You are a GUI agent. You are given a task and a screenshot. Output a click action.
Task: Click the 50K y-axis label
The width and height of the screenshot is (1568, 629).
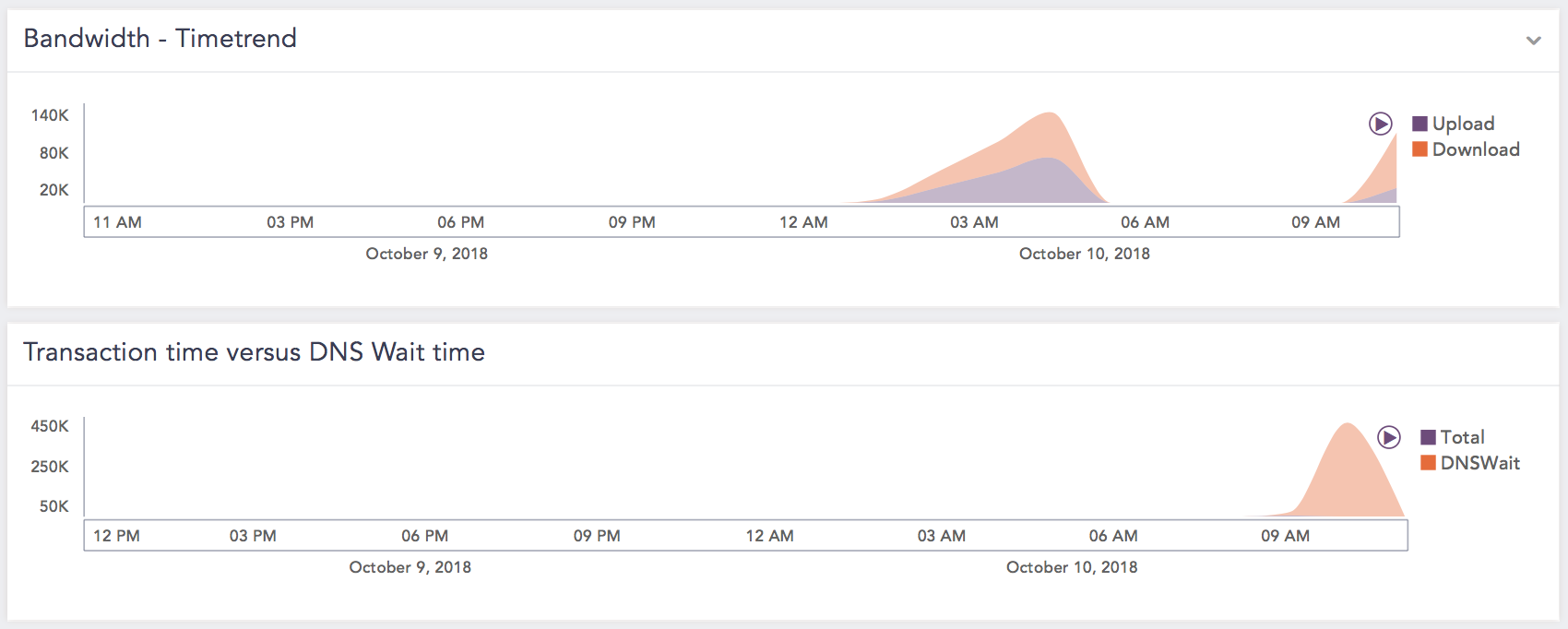pyautogui.click(x=53, y=506)
